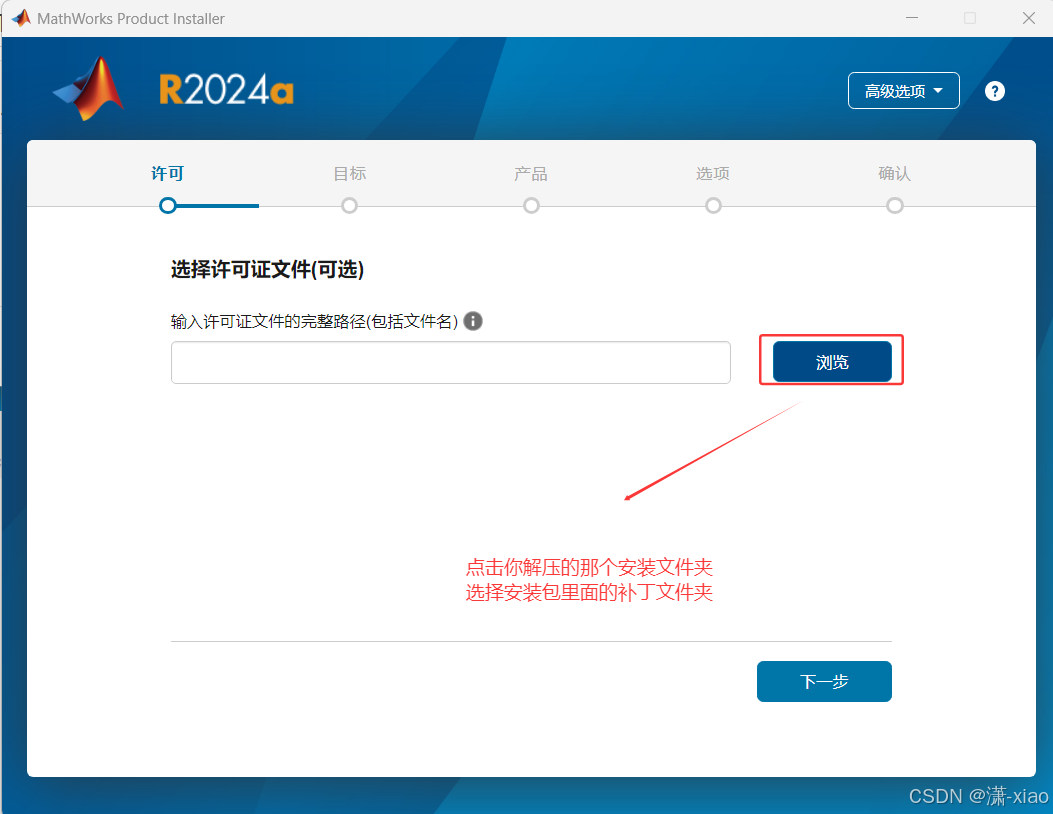Click the 选项 step progress circle
This screenshot has width=1053, height=814.
(x=713, y=206)
